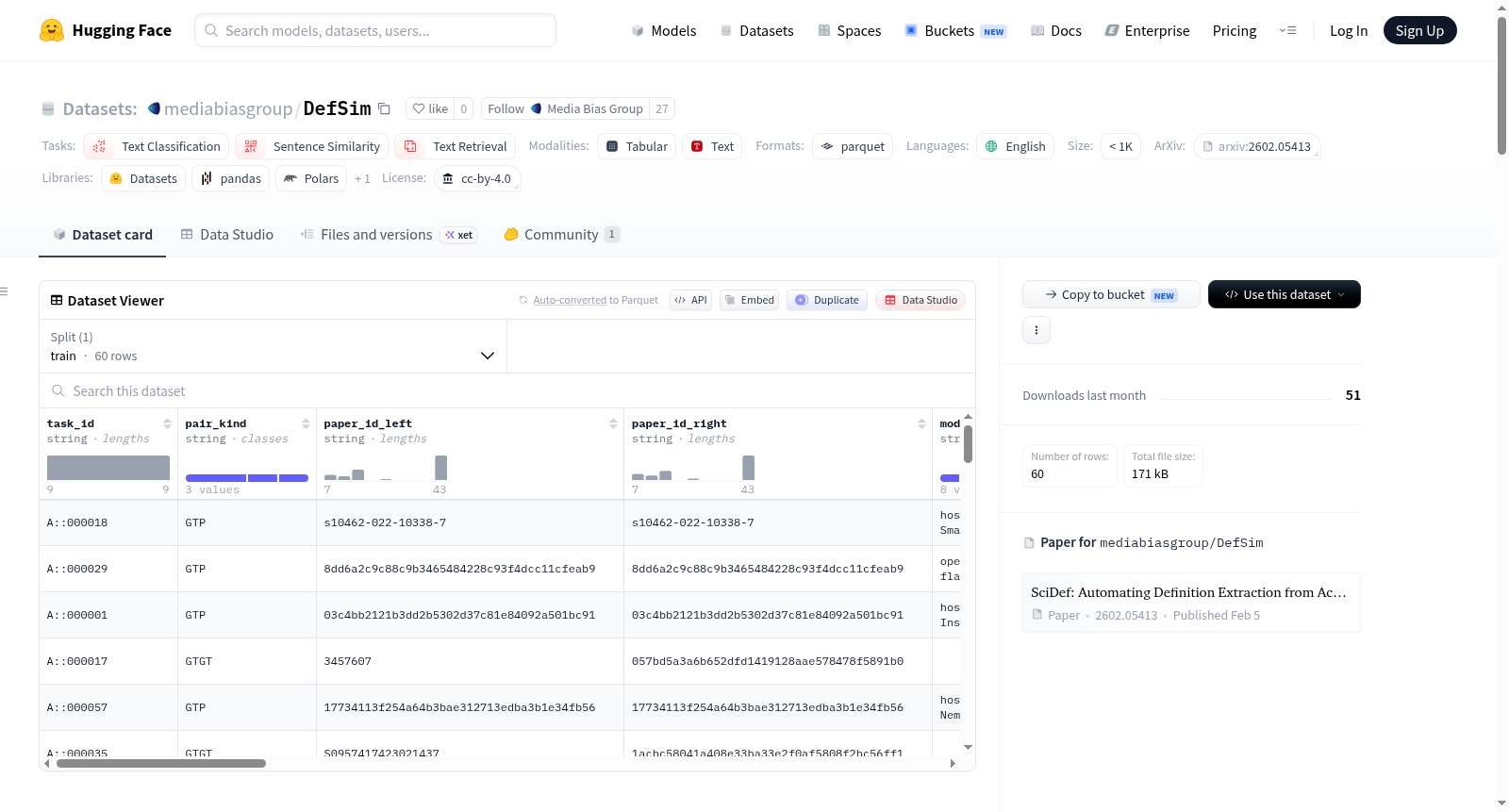Open the Use this dataset dropdown
The width and height of the screenshot is (1509, 812).
tap(1285, 294)
